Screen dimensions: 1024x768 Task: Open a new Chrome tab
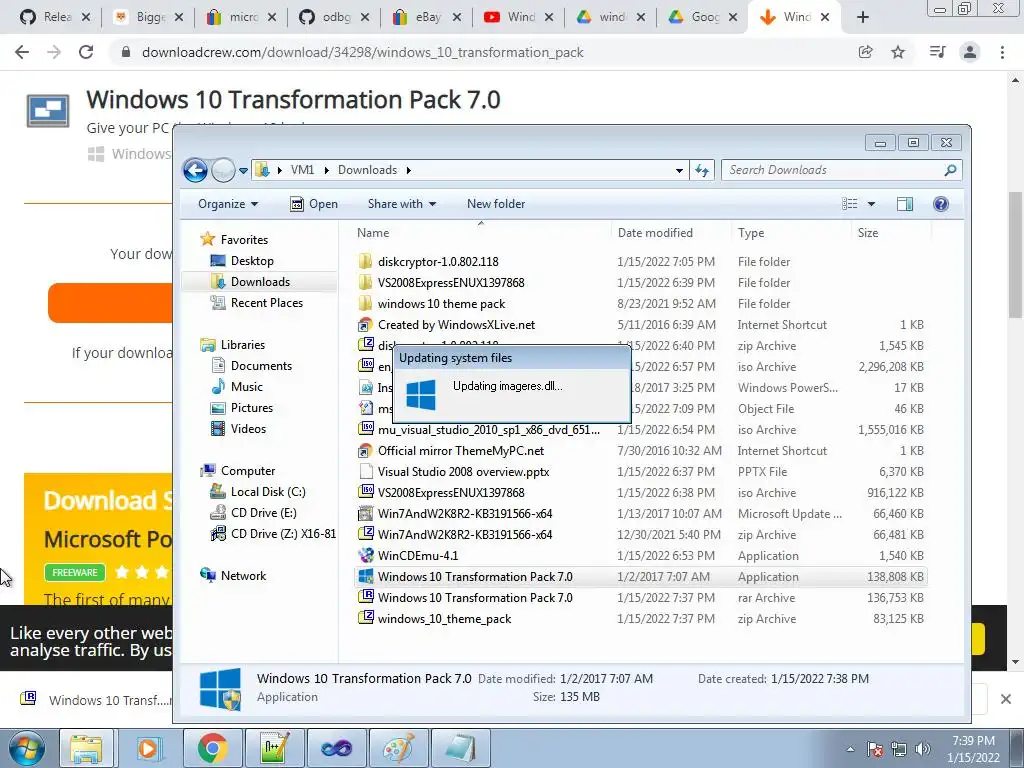click(x=863, y=17)
